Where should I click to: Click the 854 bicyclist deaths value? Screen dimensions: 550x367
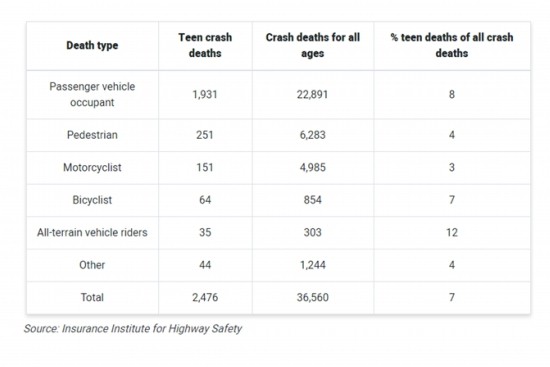(x=313, y=200)
